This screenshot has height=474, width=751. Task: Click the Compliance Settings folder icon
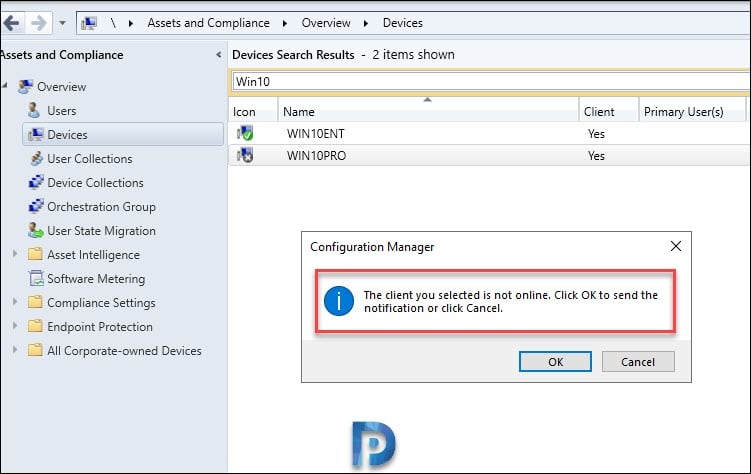click(x=35, y=302)
